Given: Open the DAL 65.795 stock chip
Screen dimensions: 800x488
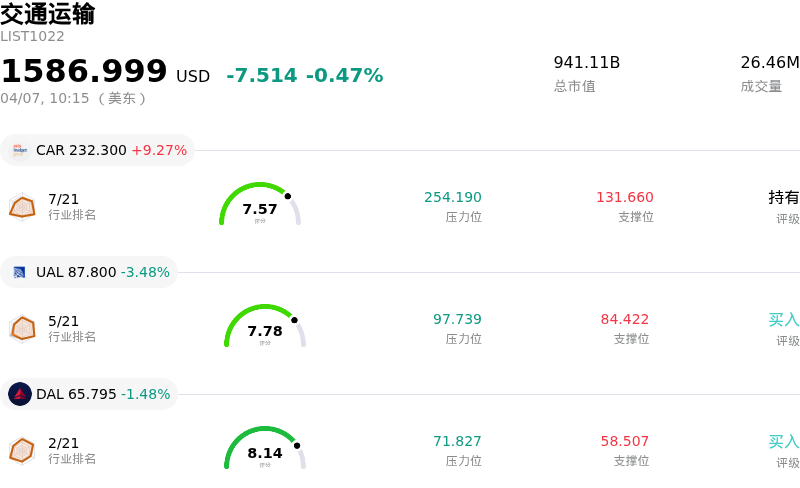Looking at the screenshot, I should [89, 394].
